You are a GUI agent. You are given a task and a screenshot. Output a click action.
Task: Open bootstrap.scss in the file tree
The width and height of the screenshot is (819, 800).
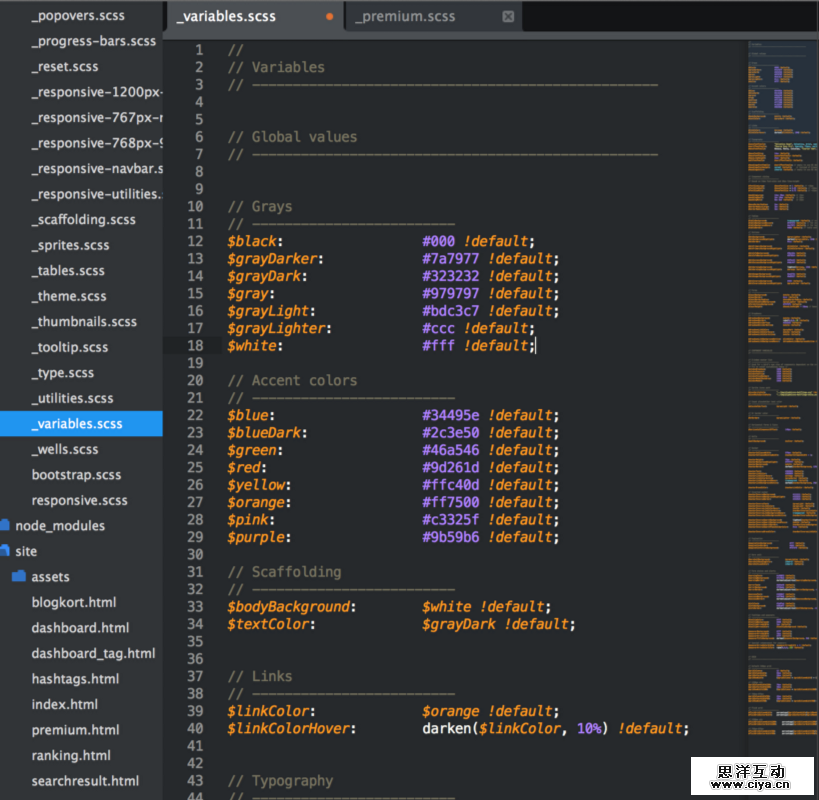(76, 475)
